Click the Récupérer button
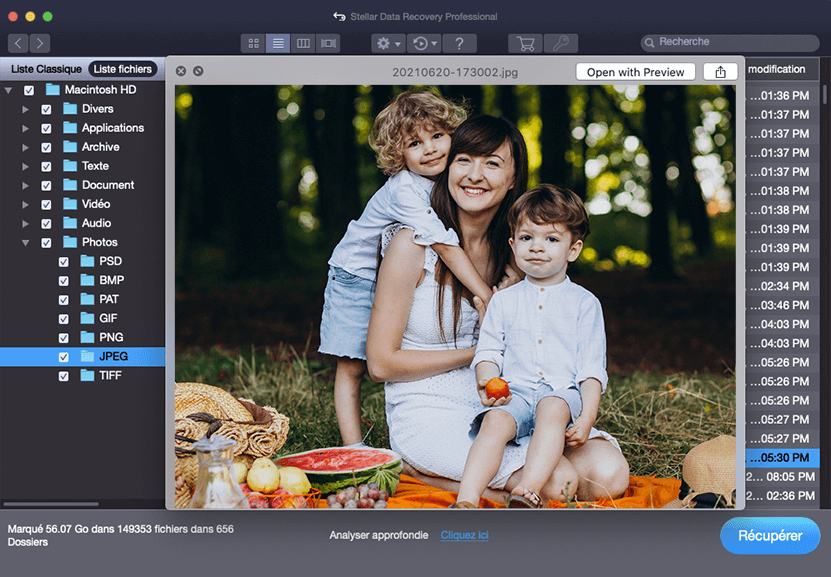This screenshot has width=831, height=577. [769, 536]
